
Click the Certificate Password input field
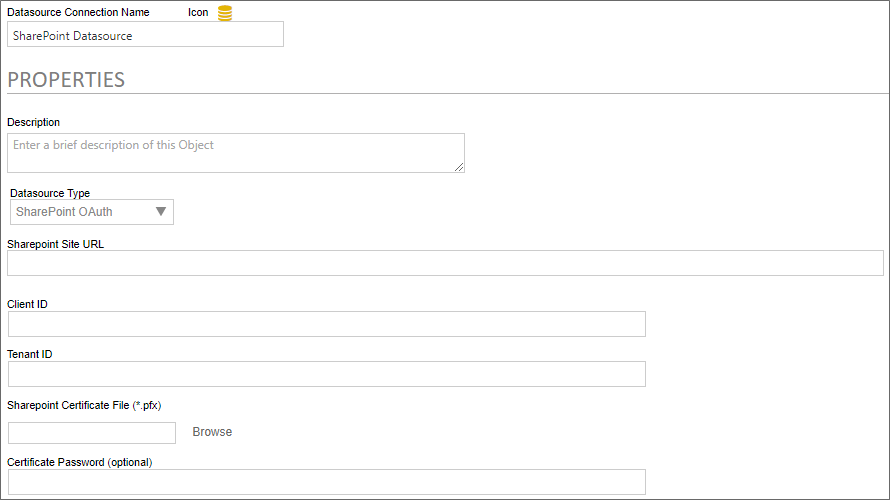click(326, 482)
